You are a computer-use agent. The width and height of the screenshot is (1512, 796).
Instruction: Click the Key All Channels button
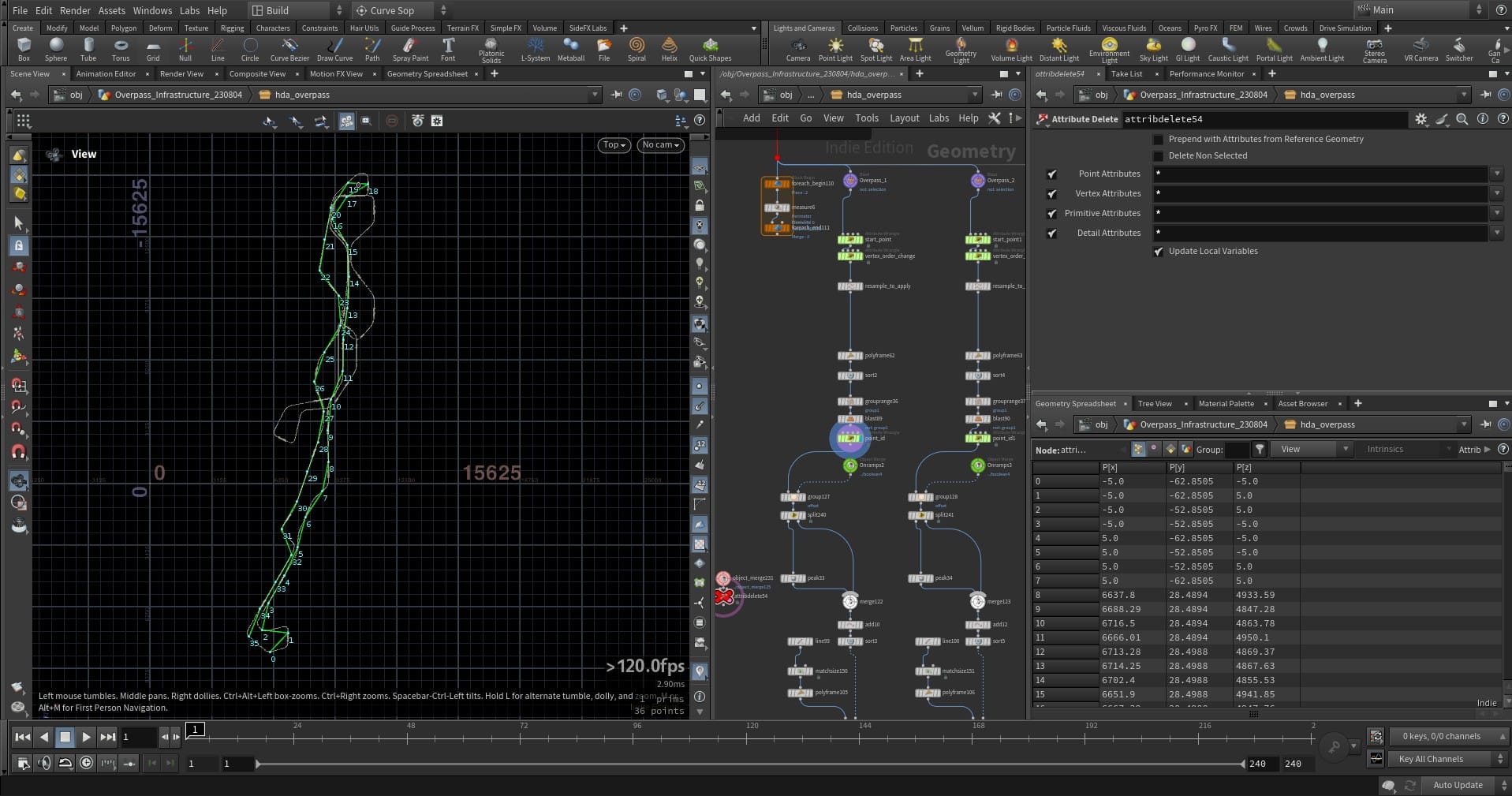1431,759
